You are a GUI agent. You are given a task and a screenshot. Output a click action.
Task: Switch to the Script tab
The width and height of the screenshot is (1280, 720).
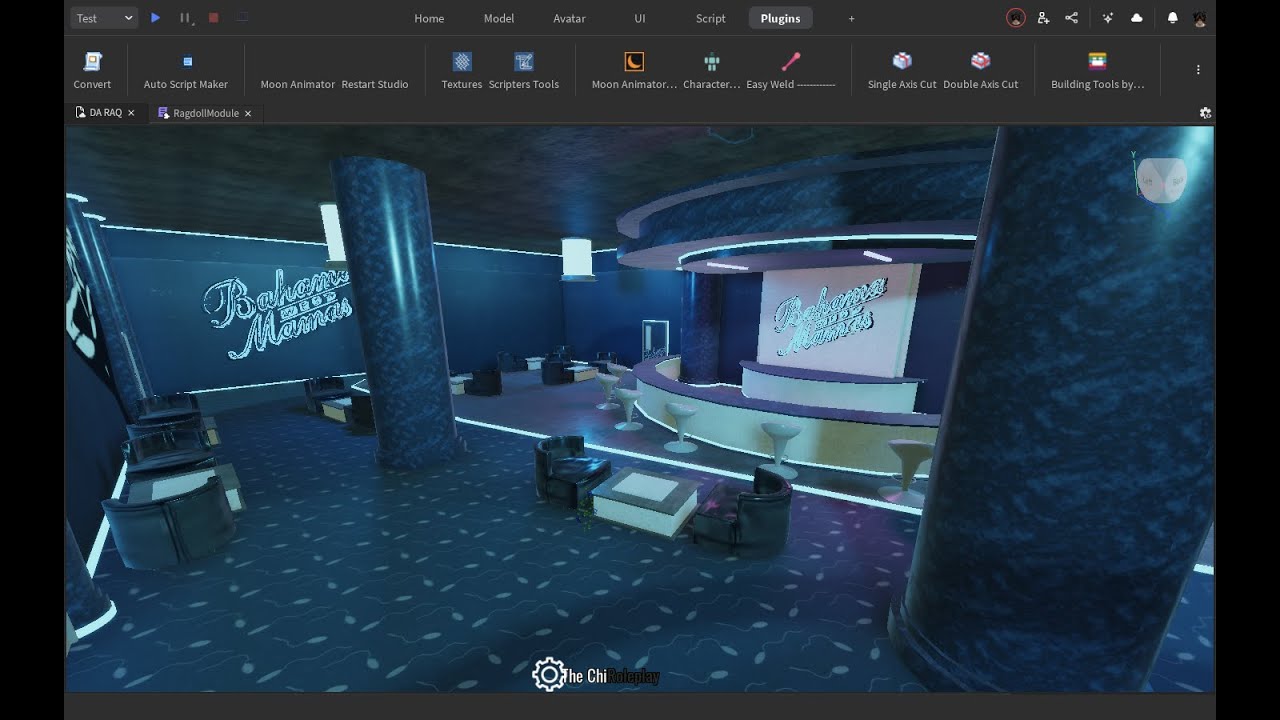[x=711, y=18]
